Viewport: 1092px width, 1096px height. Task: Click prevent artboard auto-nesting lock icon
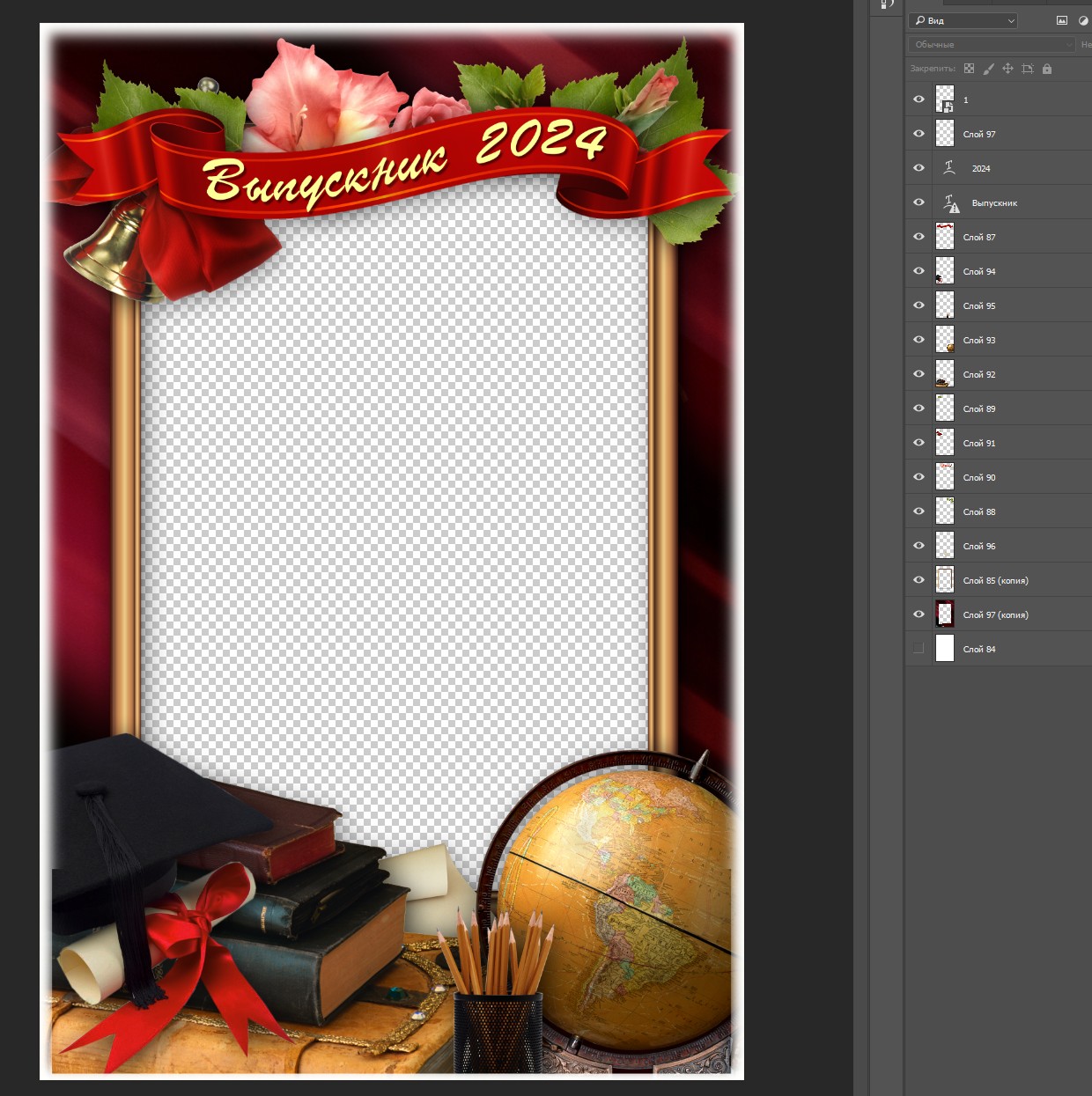coord(1027,69)
